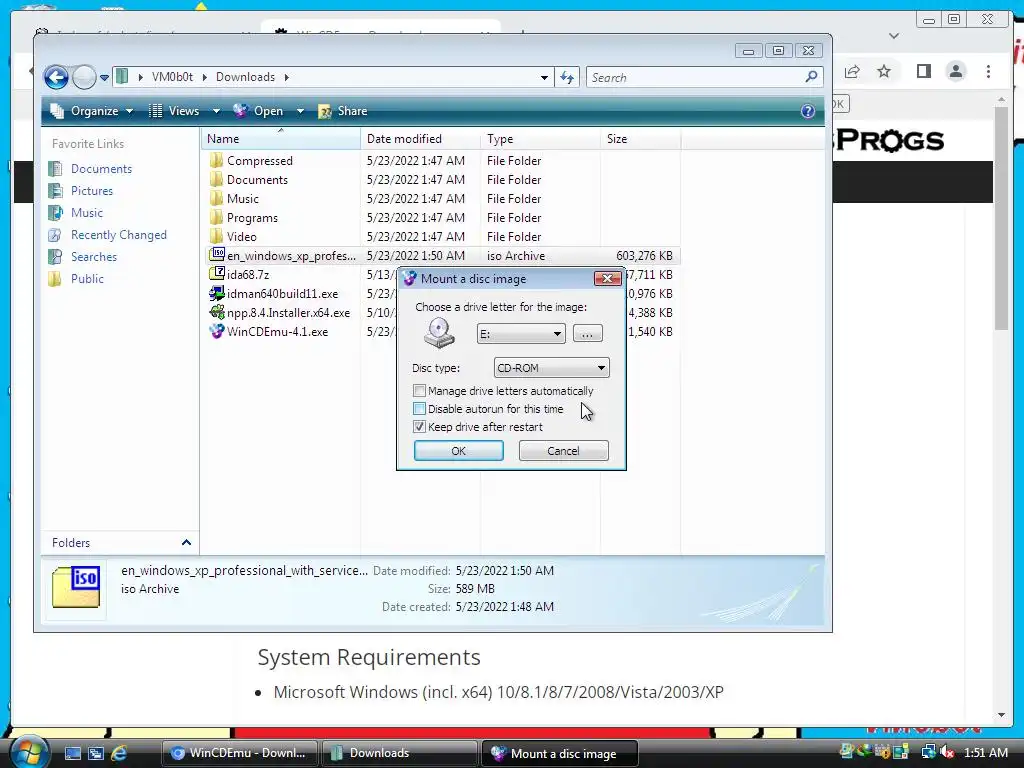This screenshot has height=768, width=1024.
Task: Click the Share toolbar button
Action: click(x=343, y=111)
